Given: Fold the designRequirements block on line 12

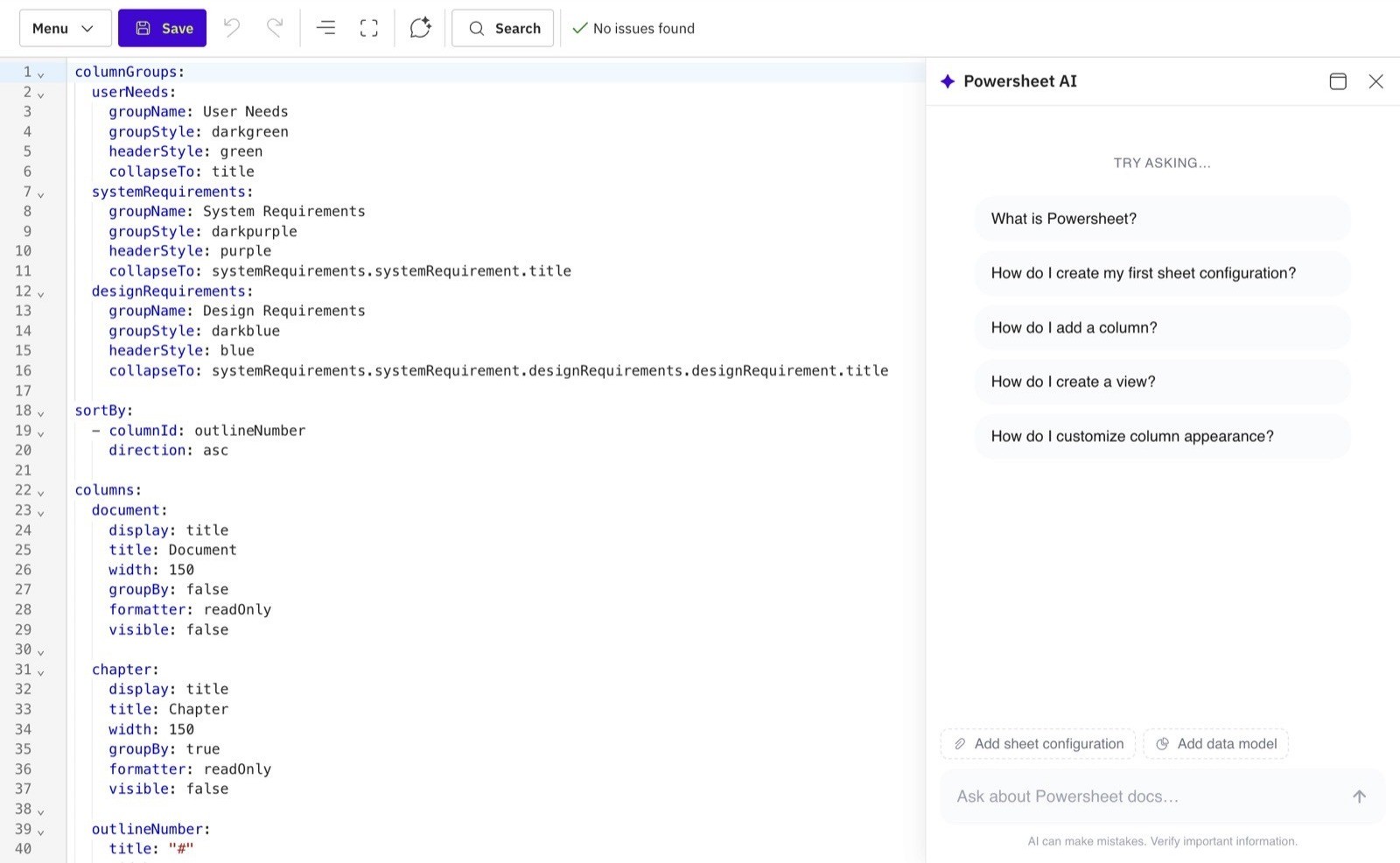Looking at the screenshot, I should click(x=40, y=293).
